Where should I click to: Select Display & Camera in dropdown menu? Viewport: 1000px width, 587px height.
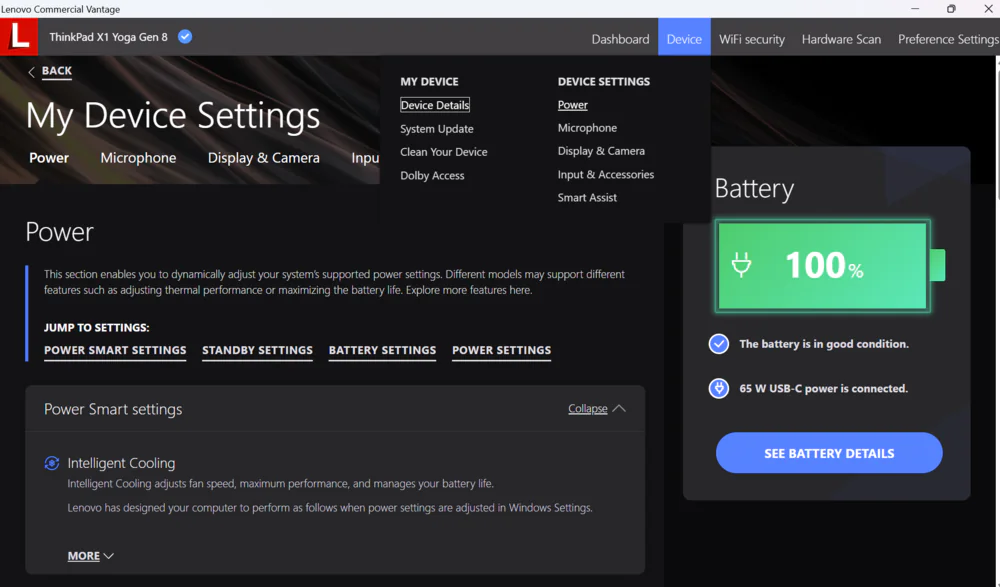point(601,151)
